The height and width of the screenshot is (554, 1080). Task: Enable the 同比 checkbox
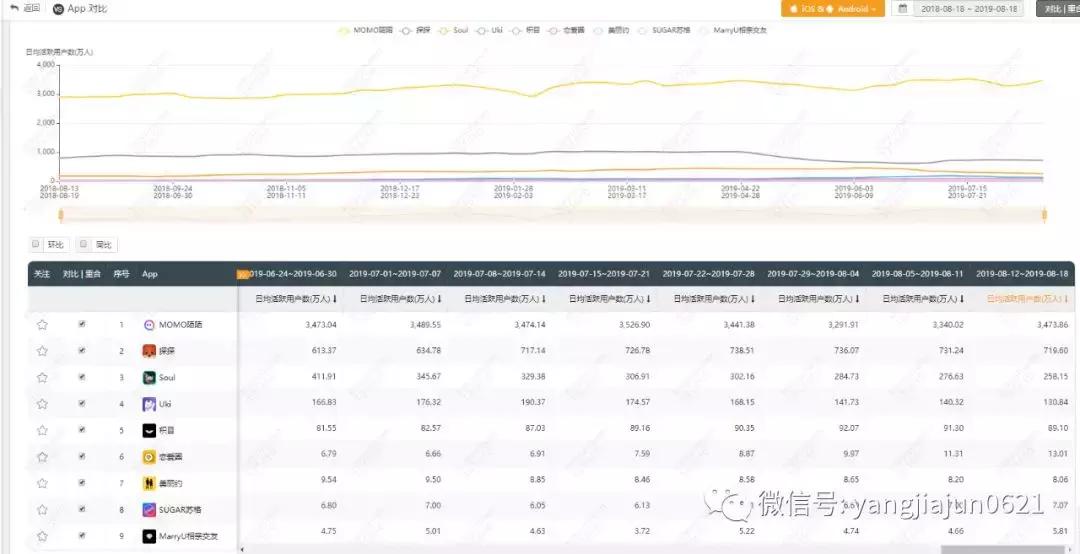(83, 243)
